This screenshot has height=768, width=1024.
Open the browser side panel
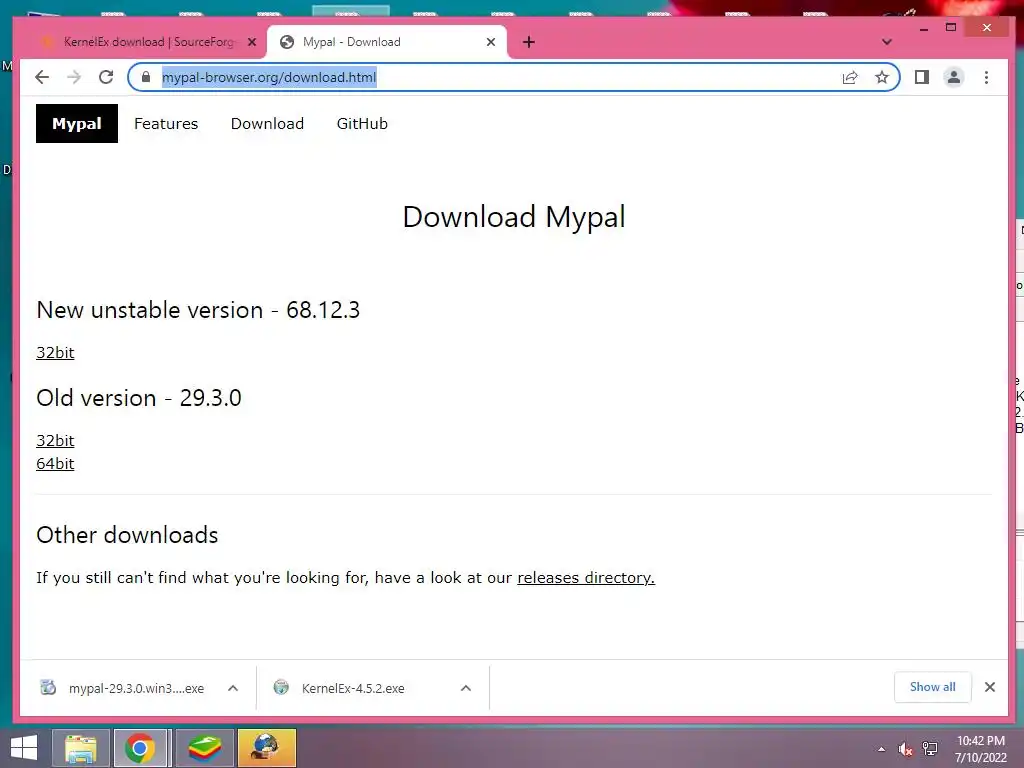921,77
